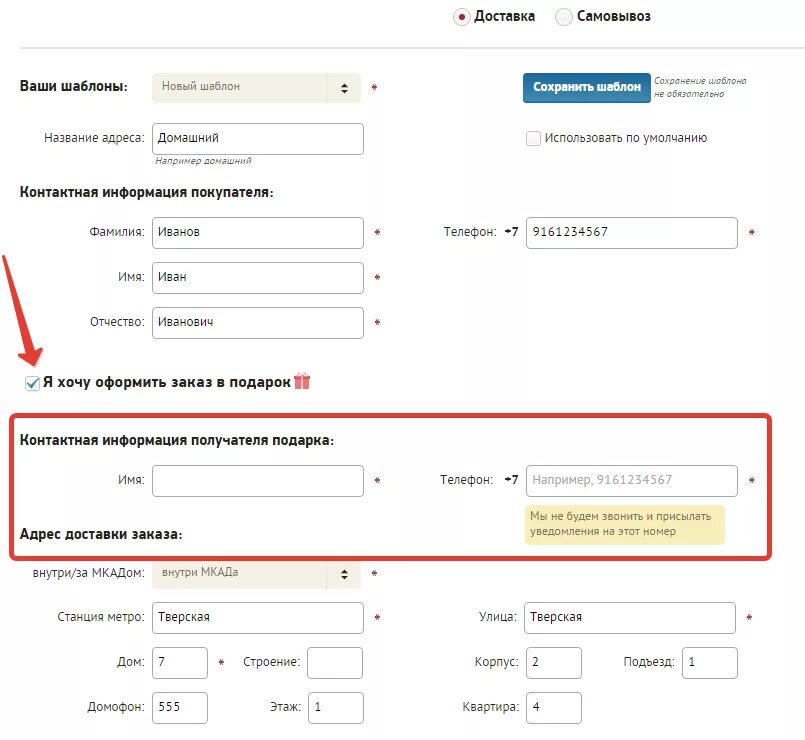Click the Строение input field
The image size is (805, 740).
[x=335, y=663]
